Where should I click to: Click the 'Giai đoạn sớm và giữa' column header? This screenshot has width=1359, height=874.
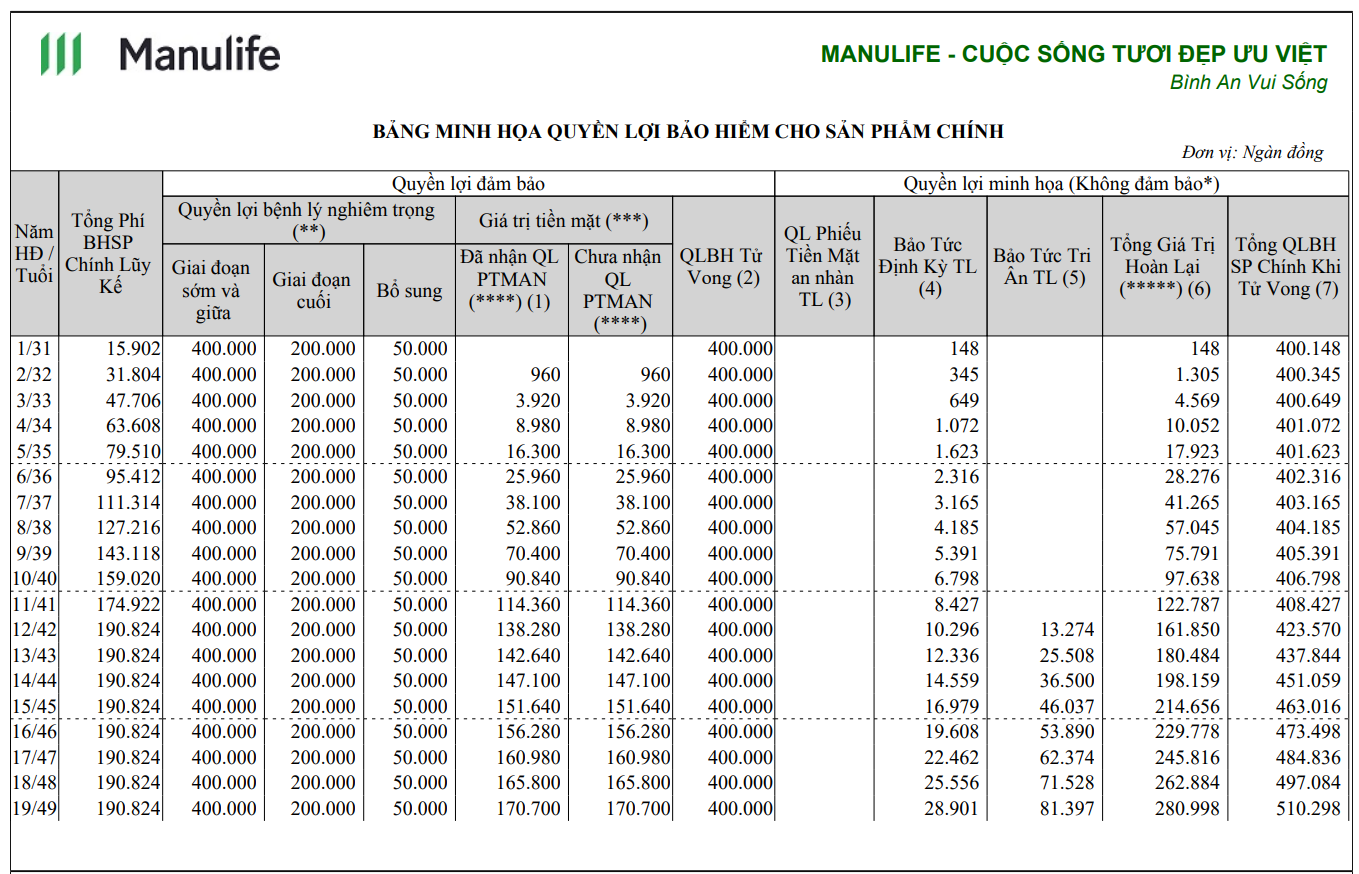coord(213,290)
